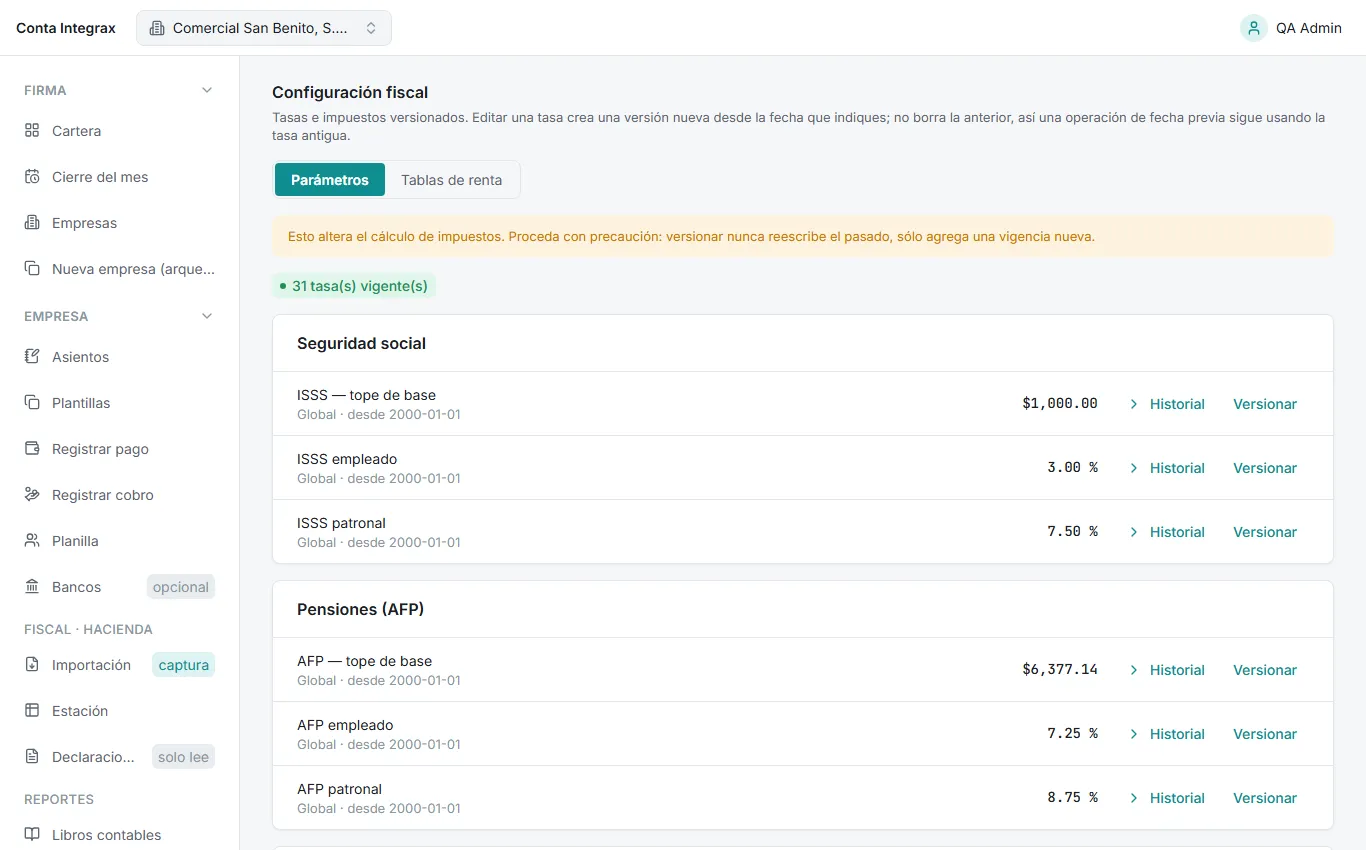Click the 31 tasa(s) vigente(s) badge
The image size is (1366, 850).
point(354,286)
